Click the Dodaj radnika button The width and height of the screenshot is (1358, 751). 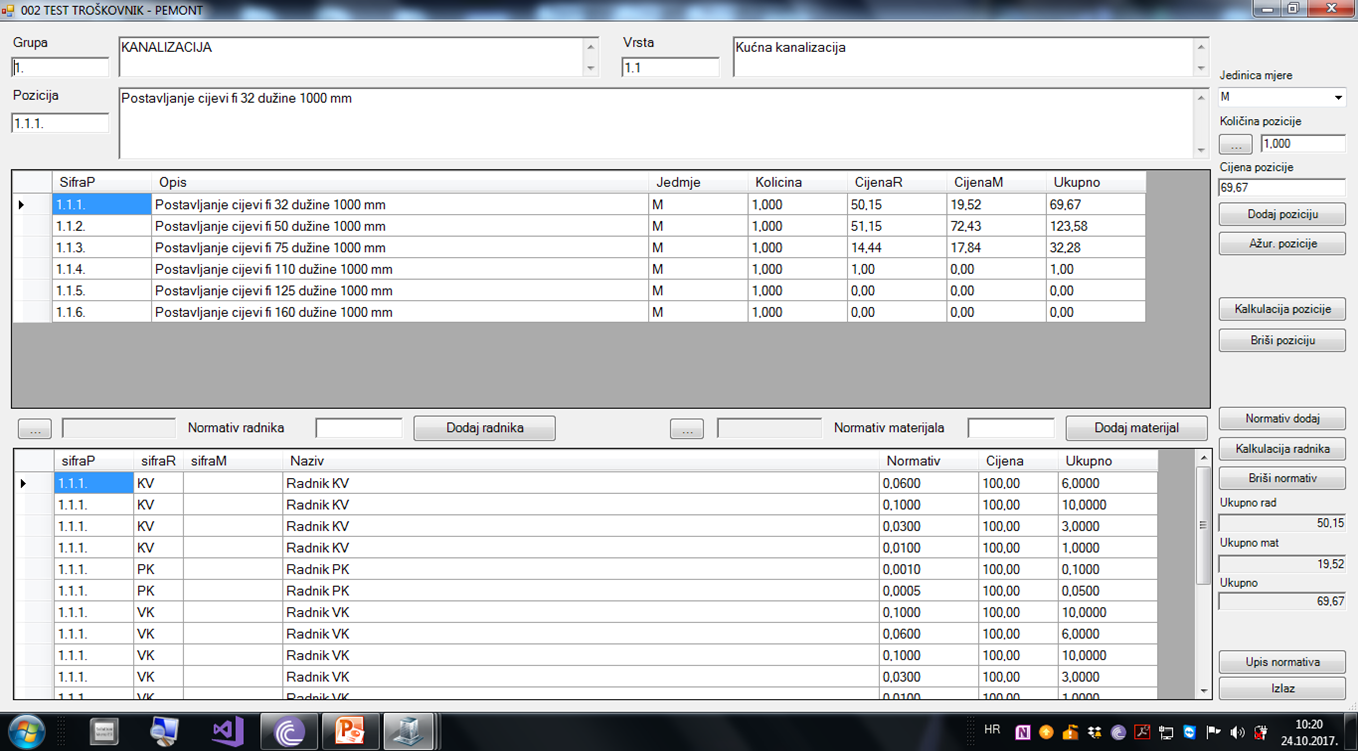[x=484, y=428]
